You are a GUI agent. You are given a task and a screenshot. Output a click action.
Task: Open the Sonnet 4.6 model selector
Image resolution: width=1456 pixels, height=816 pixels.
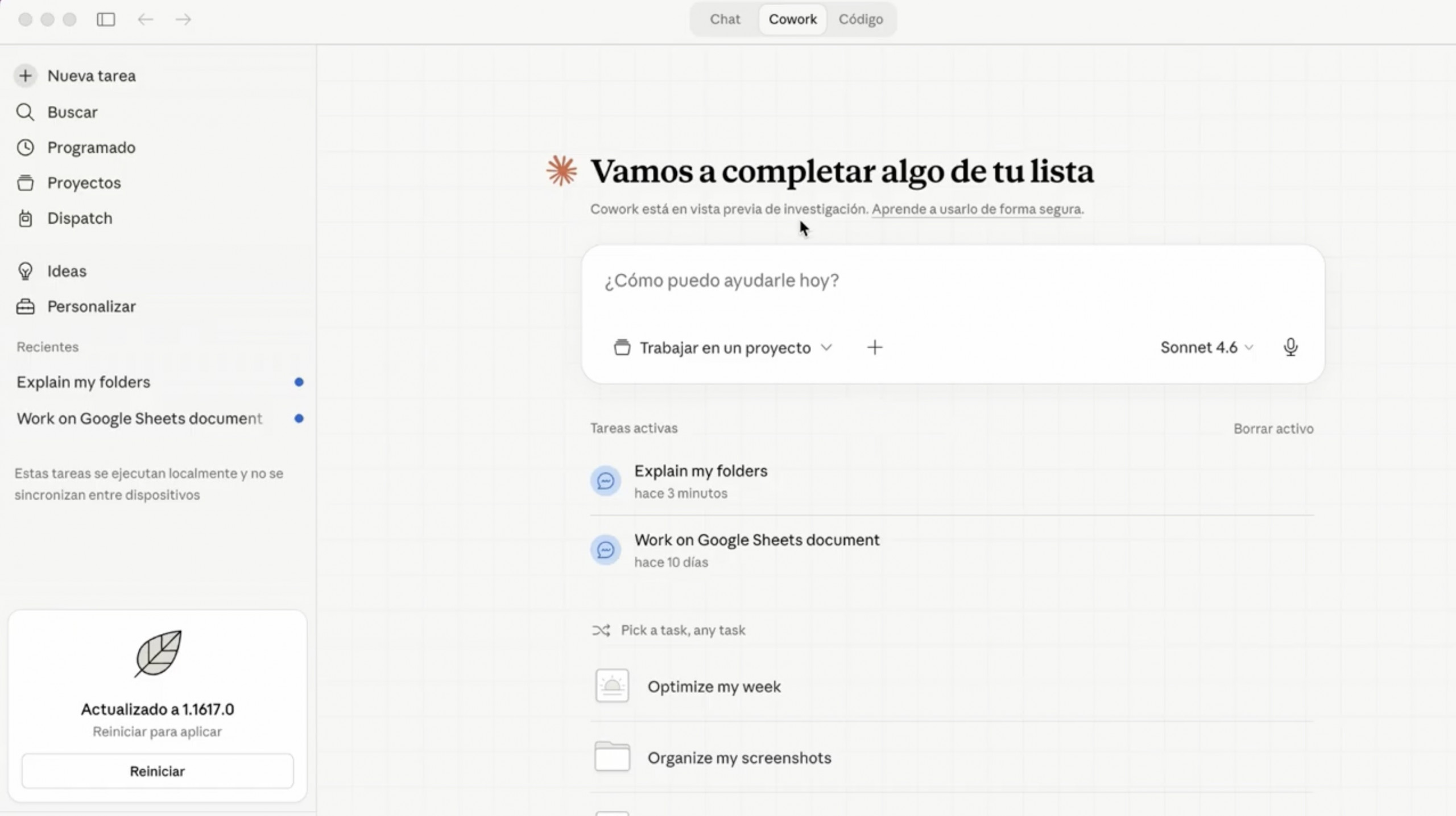pyautogui.click(x=1206, y=347)
